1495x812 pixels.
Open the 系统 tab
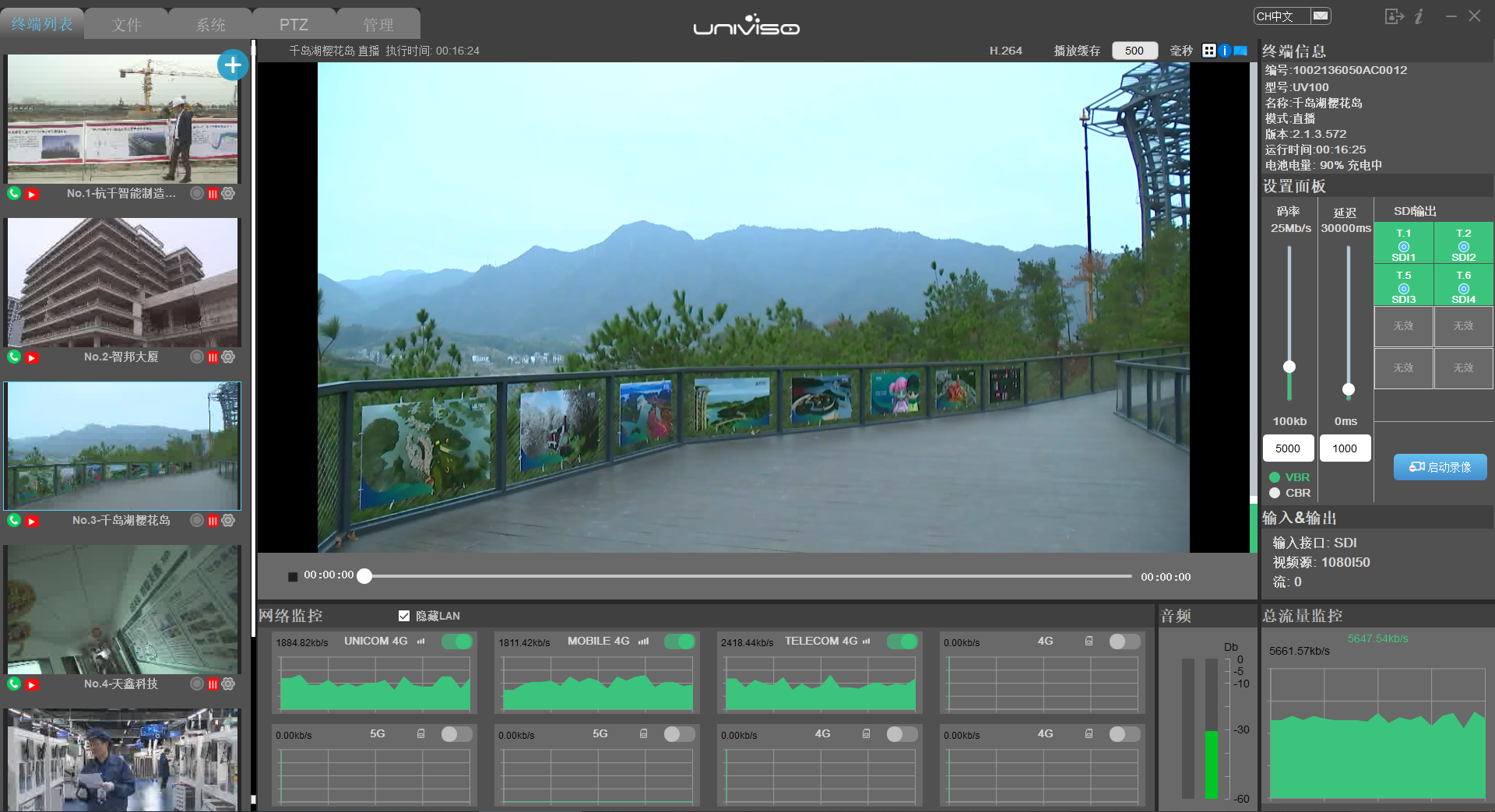(x=210, y=24)
